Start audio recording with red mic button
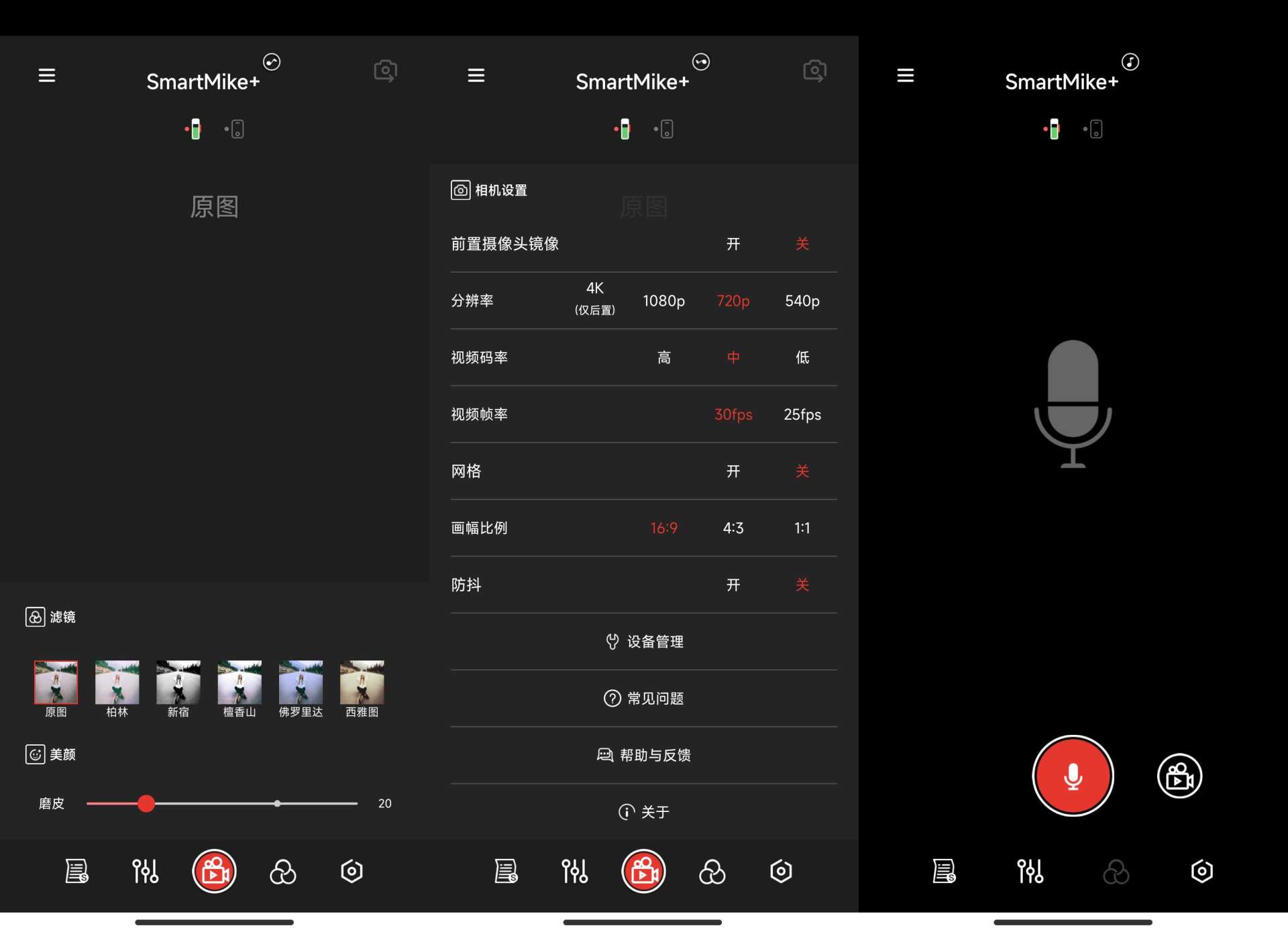This screenshot has width=1288, height=930. (x=1073, y=776)
